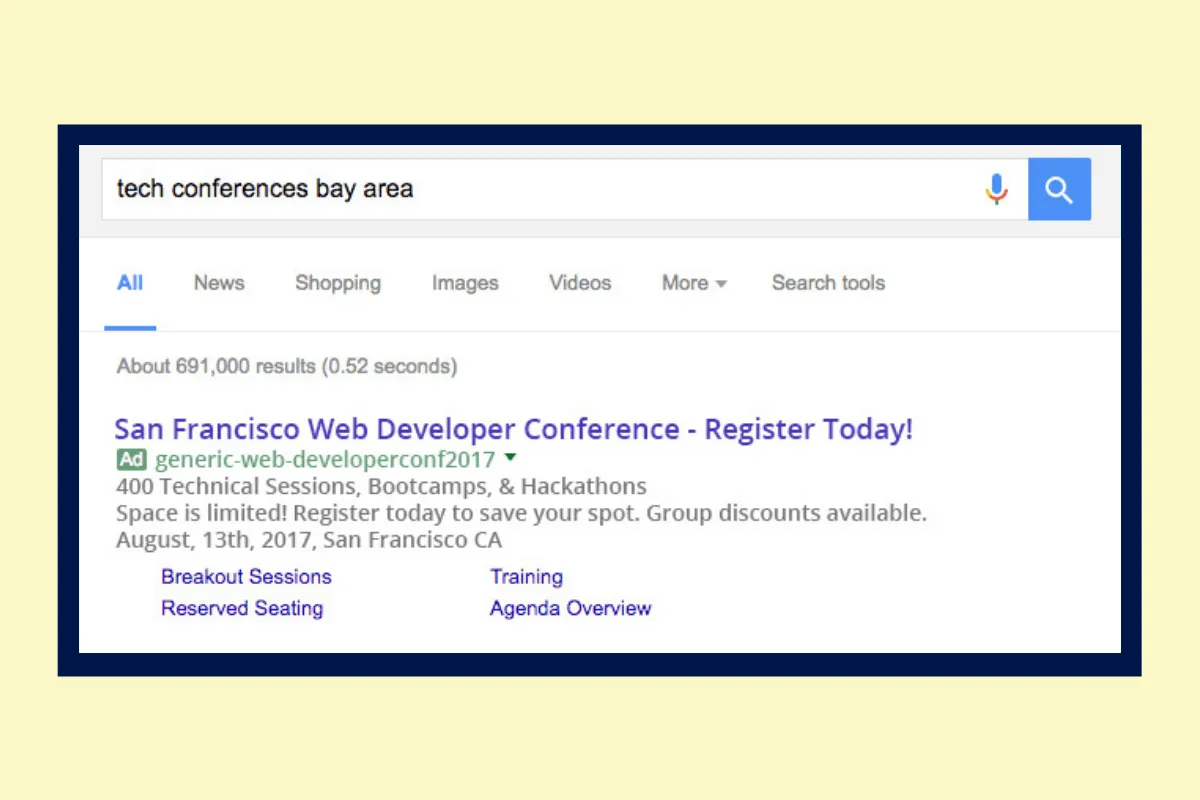
Task: Open the San Francisco Web Developer Conference ad headline
Action: pos(514,429)
